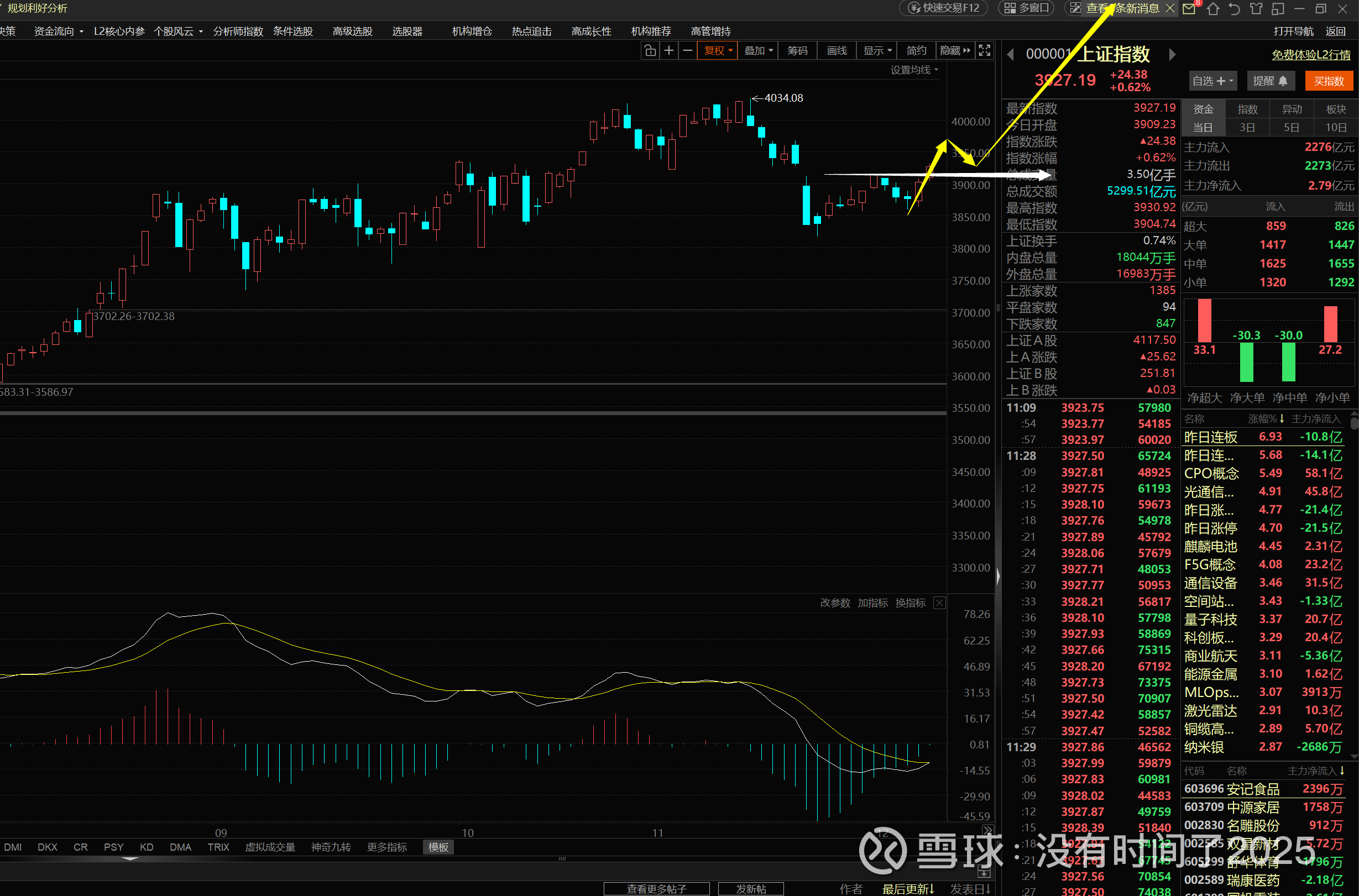Open 免费体验L2行情 link

tap(1310, 55)
